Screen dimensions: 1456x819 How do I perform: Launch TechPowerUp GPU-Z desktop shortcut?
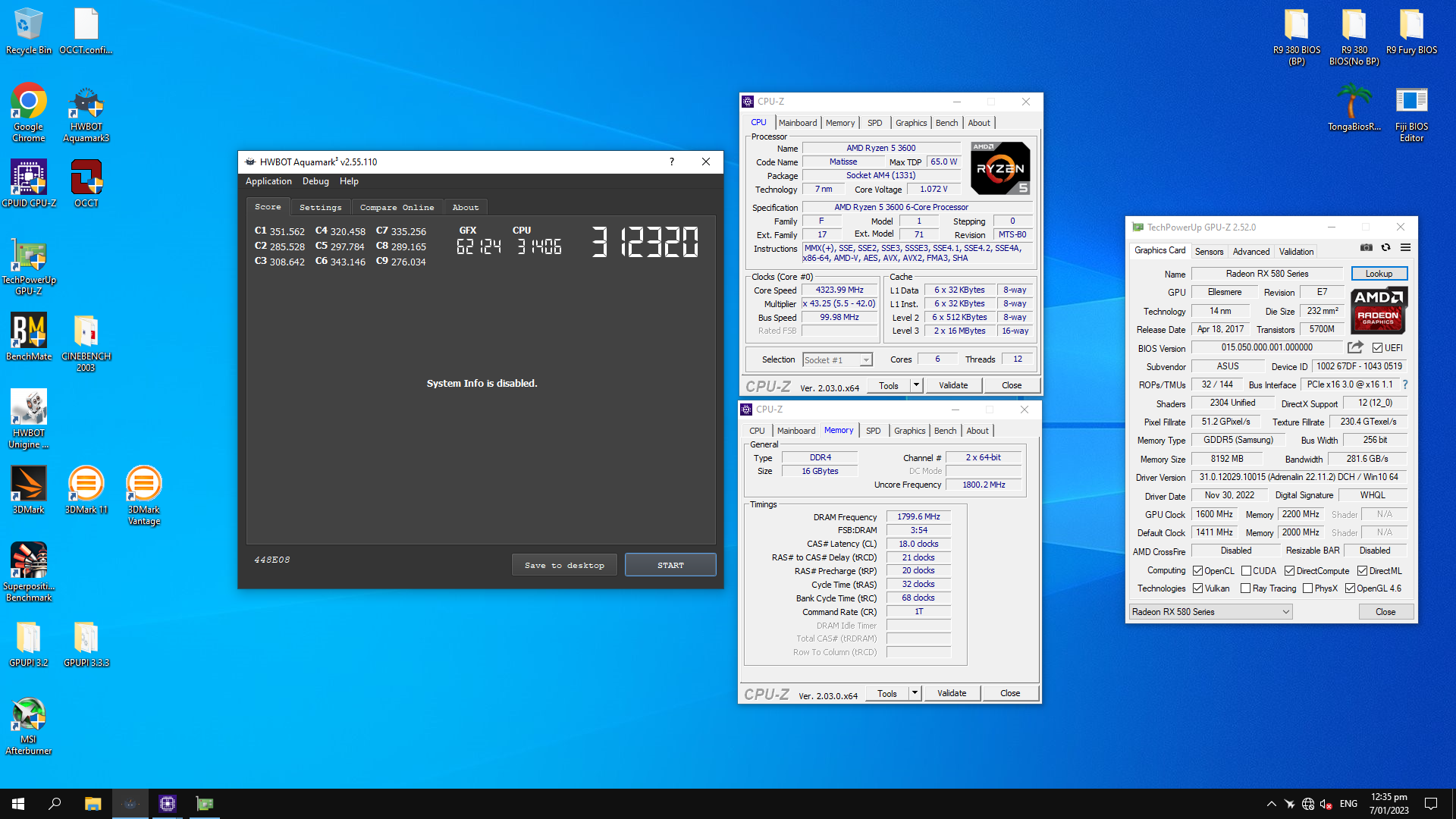coord(29,265)
